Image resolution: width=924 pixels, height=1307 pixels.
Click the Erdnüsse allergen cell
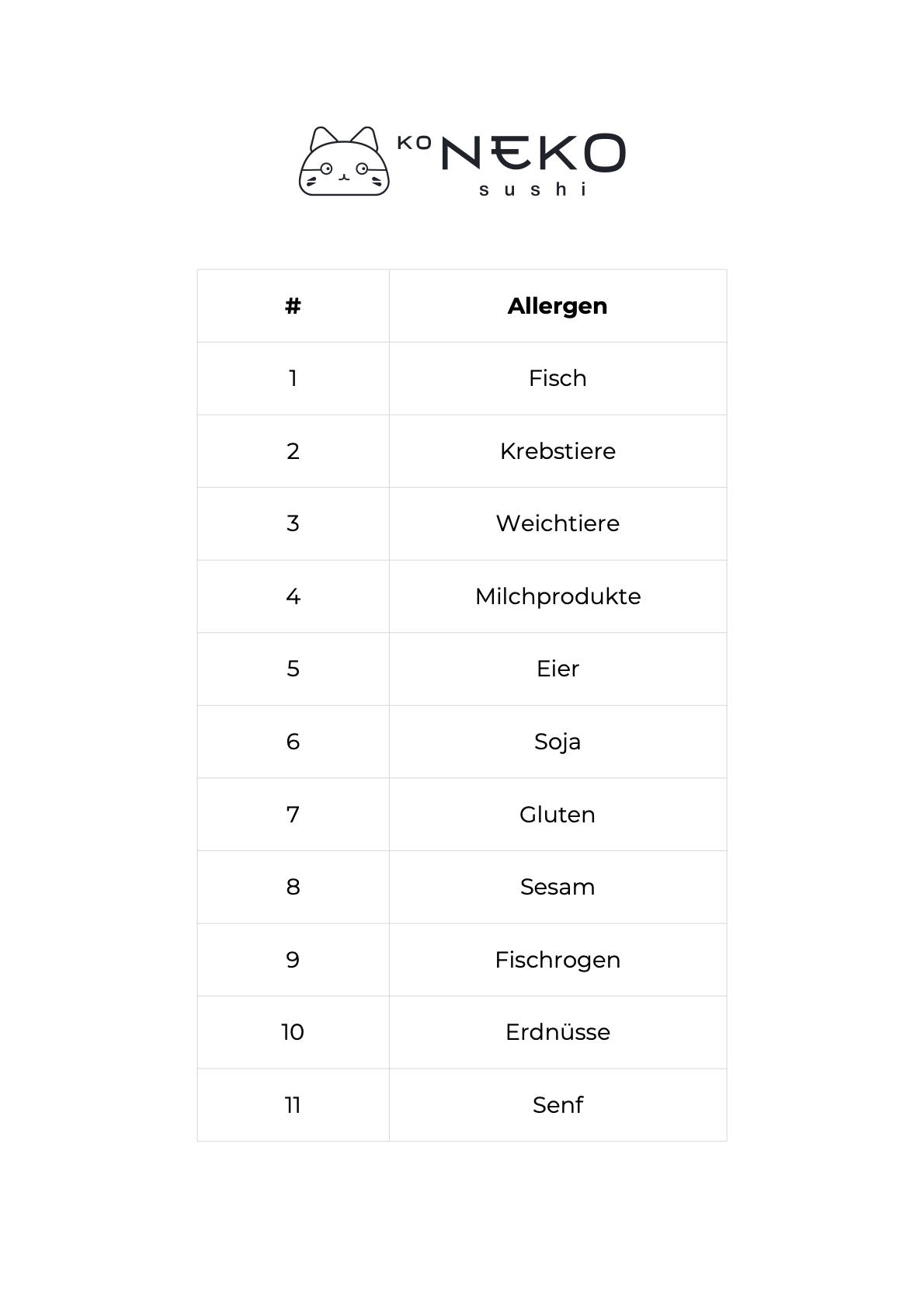558,1032
